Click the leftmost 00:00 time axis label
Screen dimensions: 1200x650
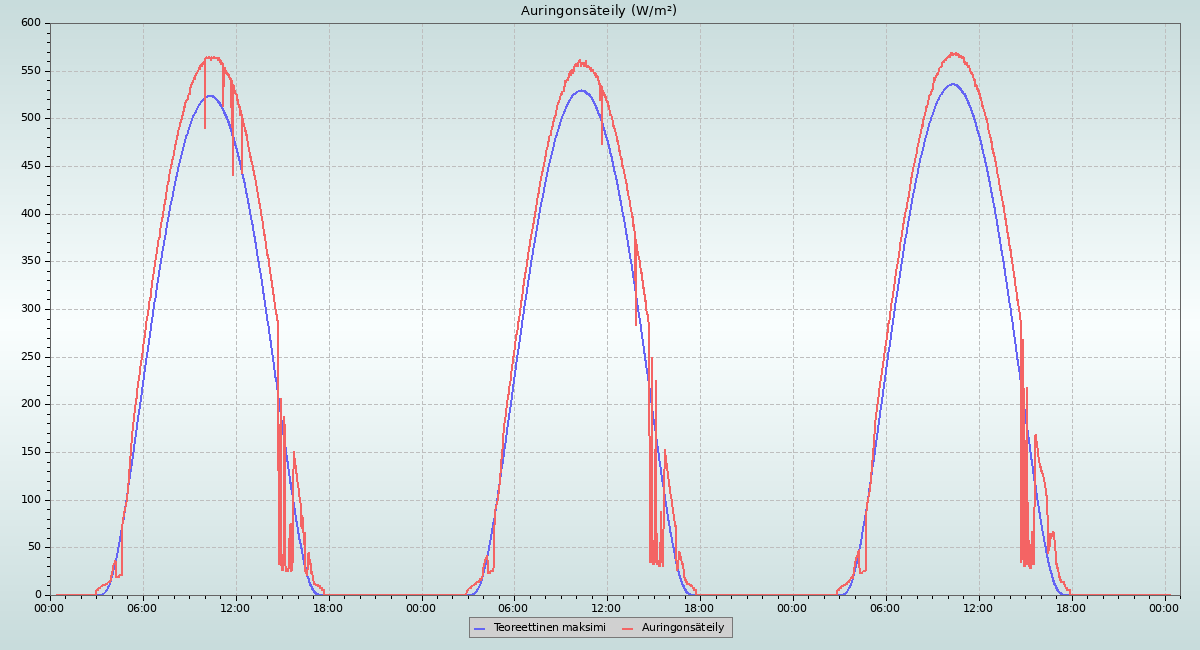tap(50, 608)
